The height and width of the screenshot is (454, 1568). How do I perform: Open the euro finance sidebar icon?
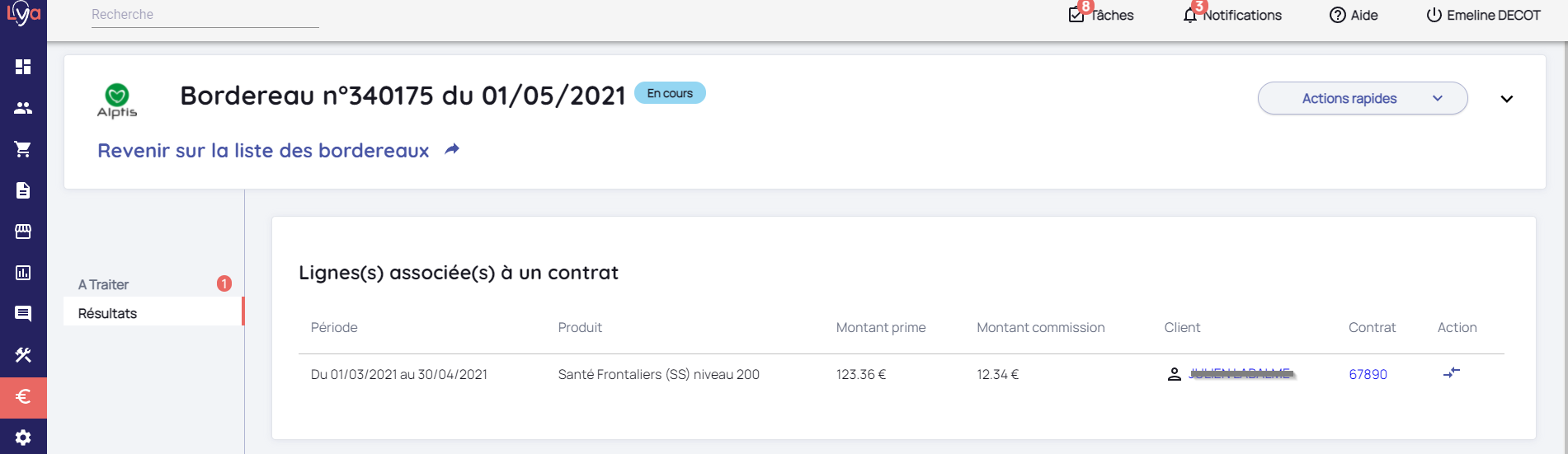[x=23, y=396]
